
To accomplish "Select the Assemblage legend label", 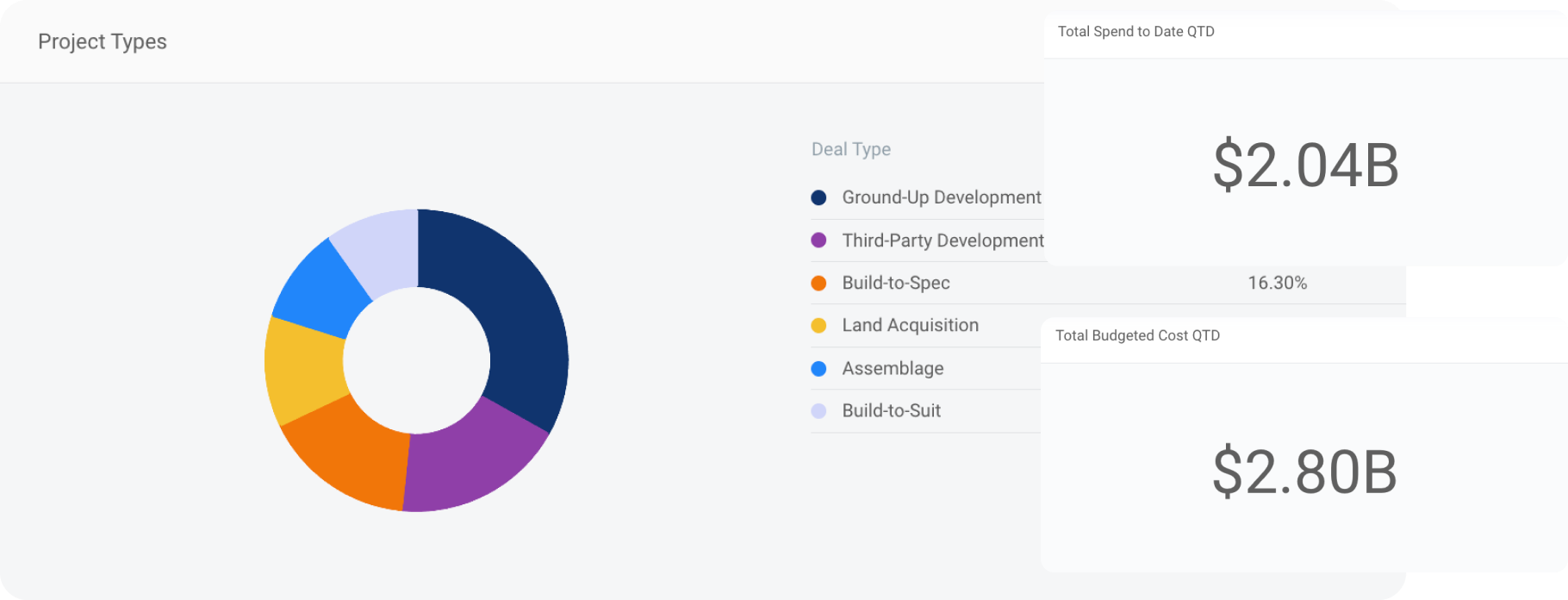I will coord(893,368).
